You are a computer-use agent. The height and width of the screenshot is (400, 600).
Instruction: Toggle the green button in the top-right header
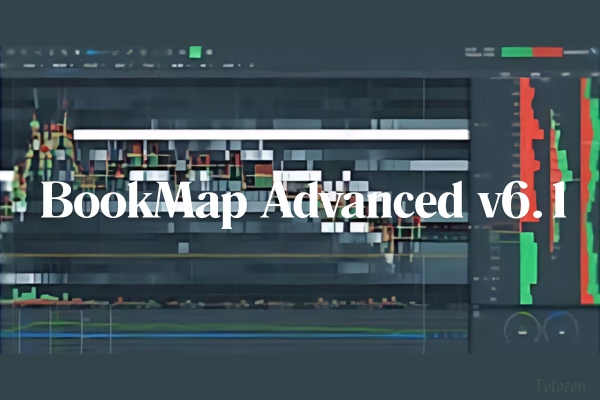pos(516,52)
